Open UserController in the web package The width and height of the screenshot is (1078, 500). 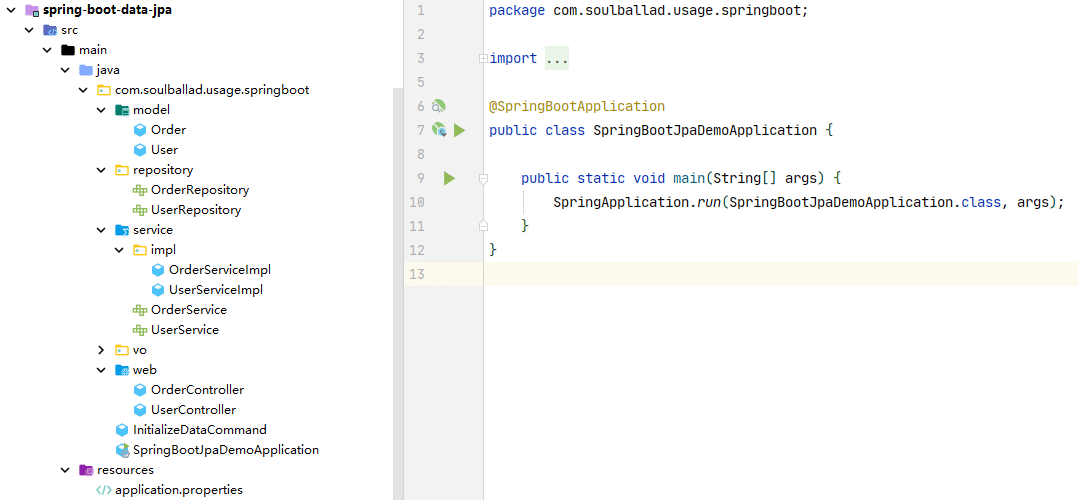[193, 410]
